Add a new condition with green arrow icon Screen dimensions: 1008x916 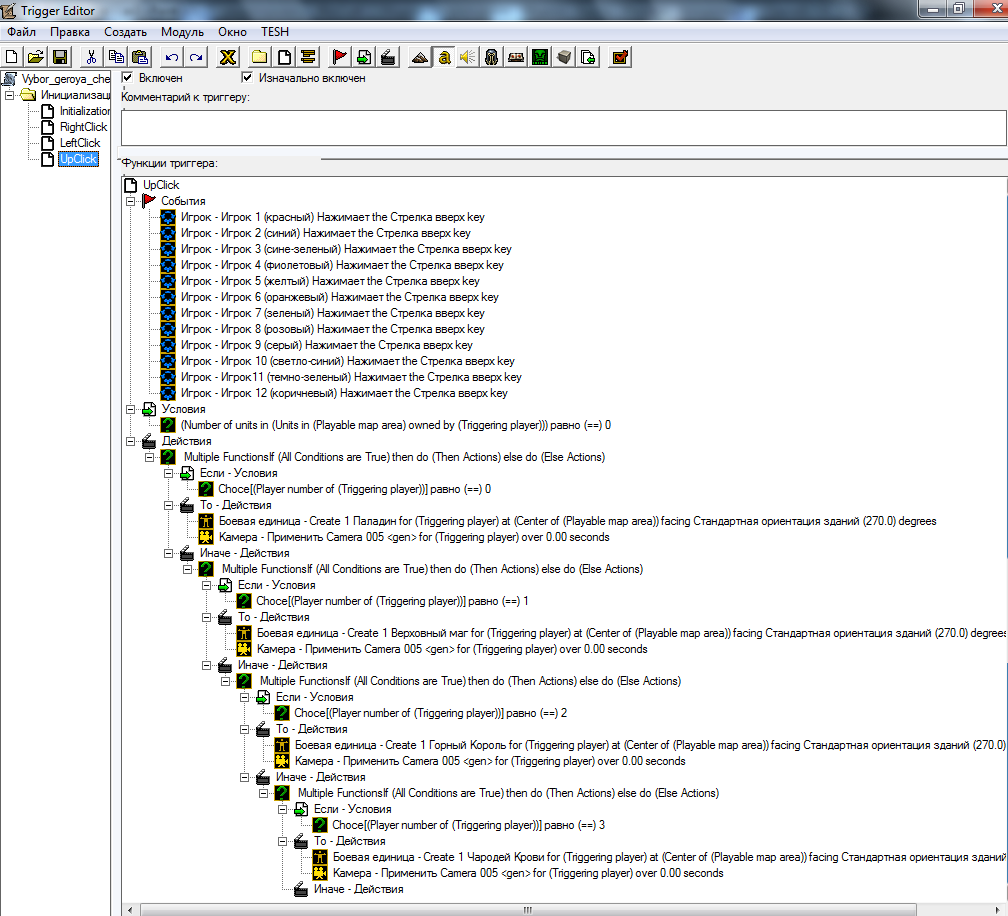pyautogui.click(x=364, y=57)
